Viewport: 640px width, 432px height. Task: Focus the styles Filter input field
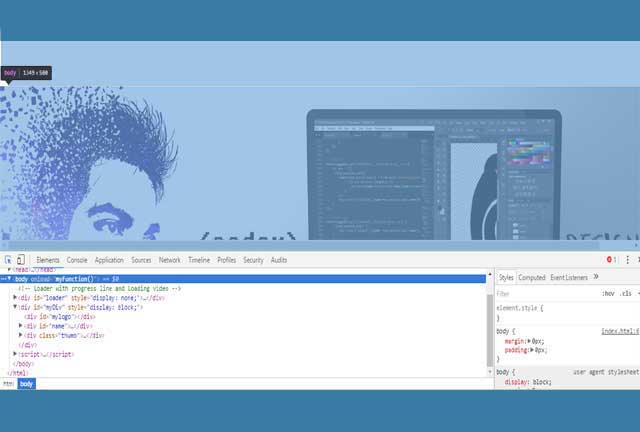tap(546, 294)
